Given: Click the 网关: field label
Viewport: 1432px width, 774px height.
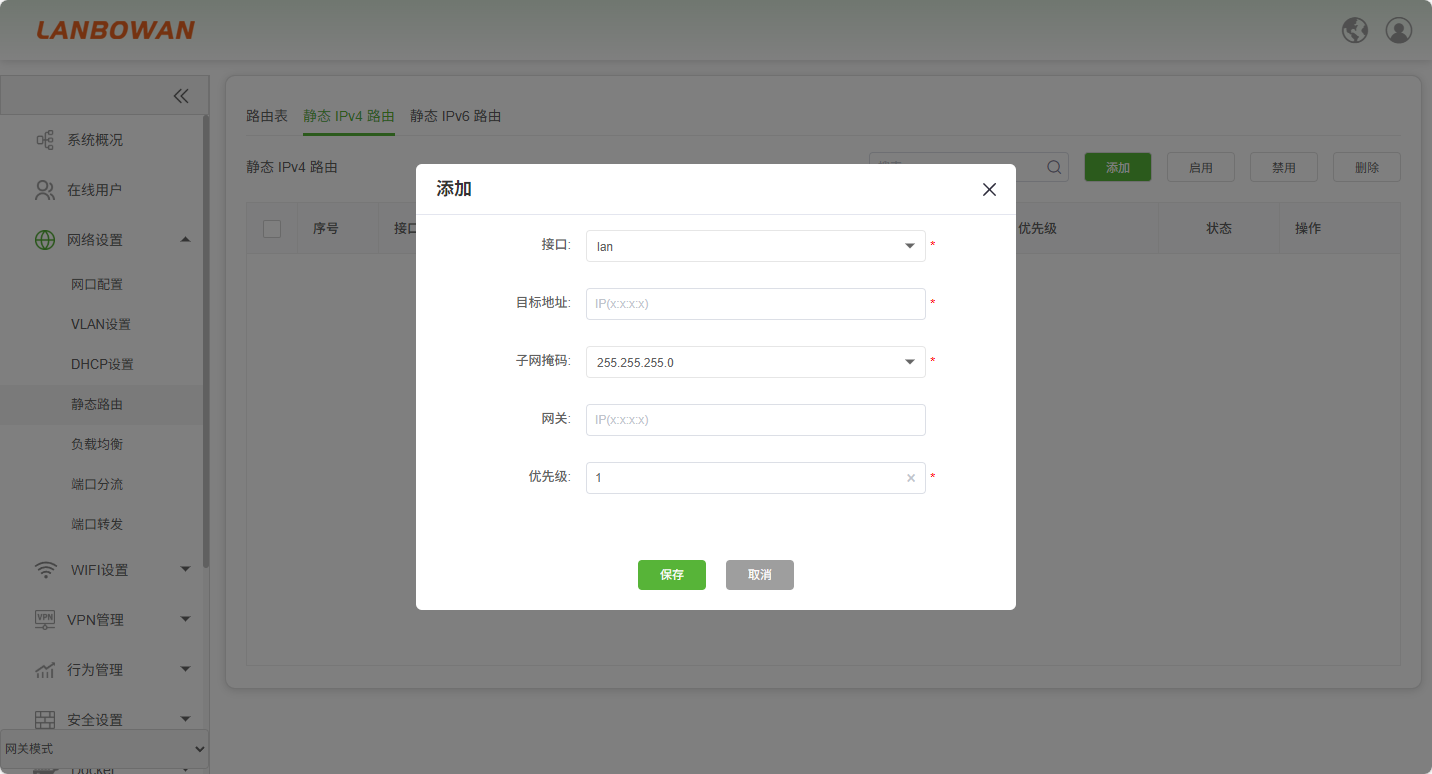Looking at the screenshot, I should tap(556, 419).
